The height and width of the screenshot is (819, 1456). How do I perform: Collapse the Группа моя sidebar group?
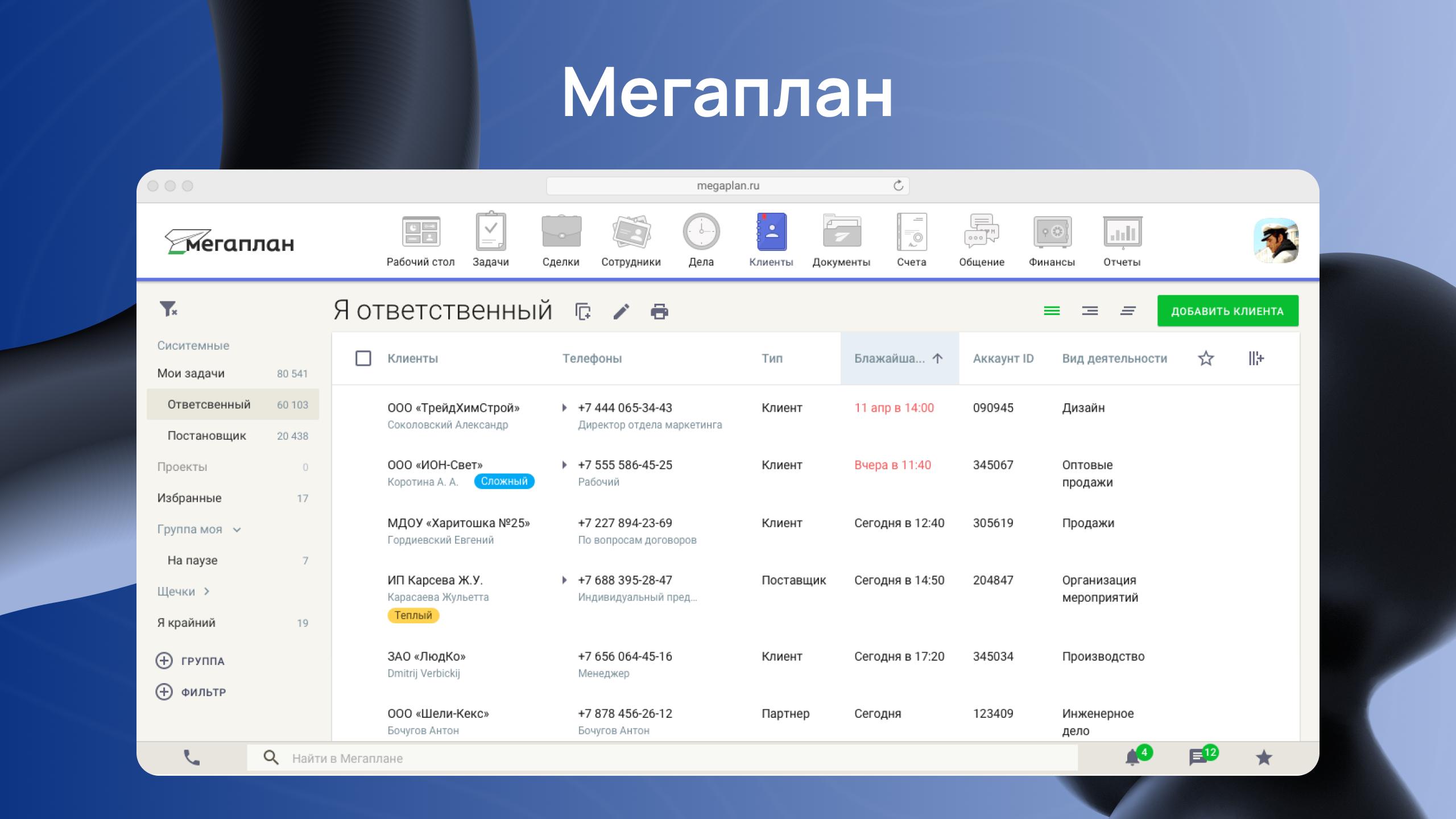coord(237,530)
